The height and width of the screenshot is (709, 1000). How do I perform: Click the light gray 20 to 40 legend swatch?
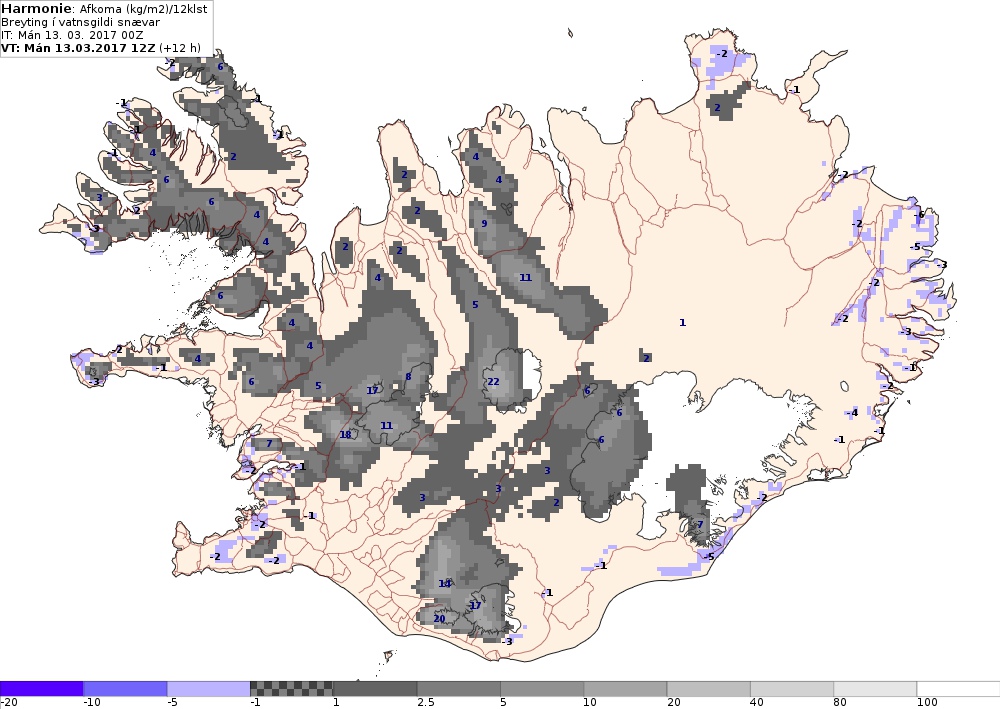point(709,689)
